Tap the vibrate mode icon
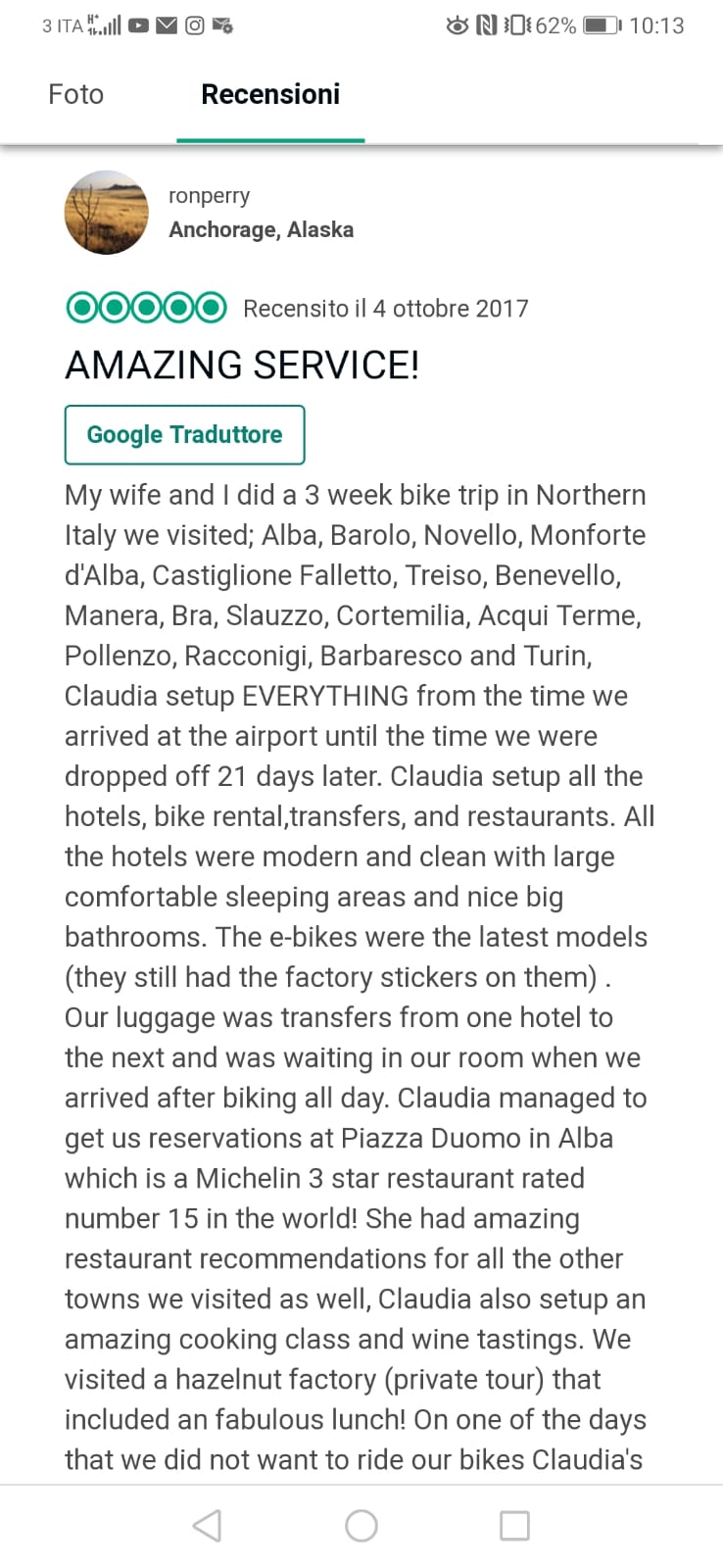This screenshot has height=1568, width=723. pos(516,25)
